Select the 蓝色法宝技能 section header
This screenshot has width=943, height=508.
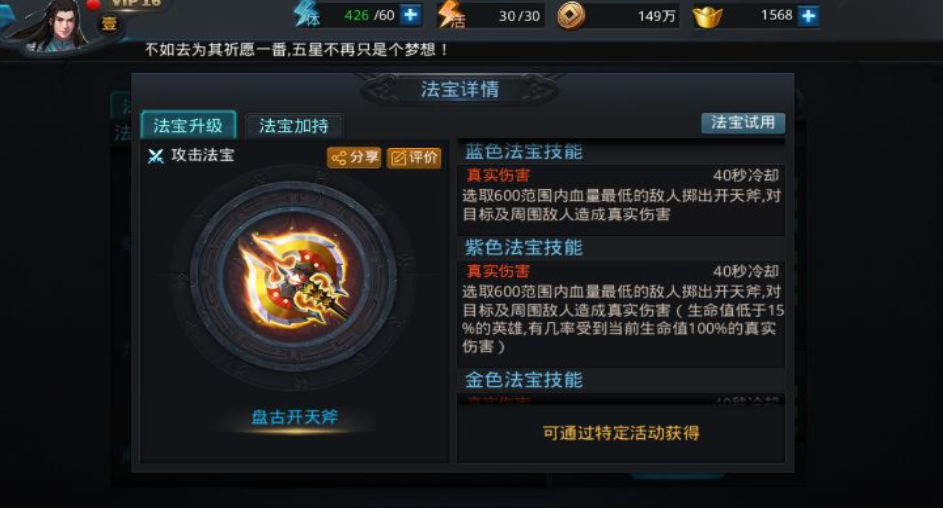tap(524, 151)
